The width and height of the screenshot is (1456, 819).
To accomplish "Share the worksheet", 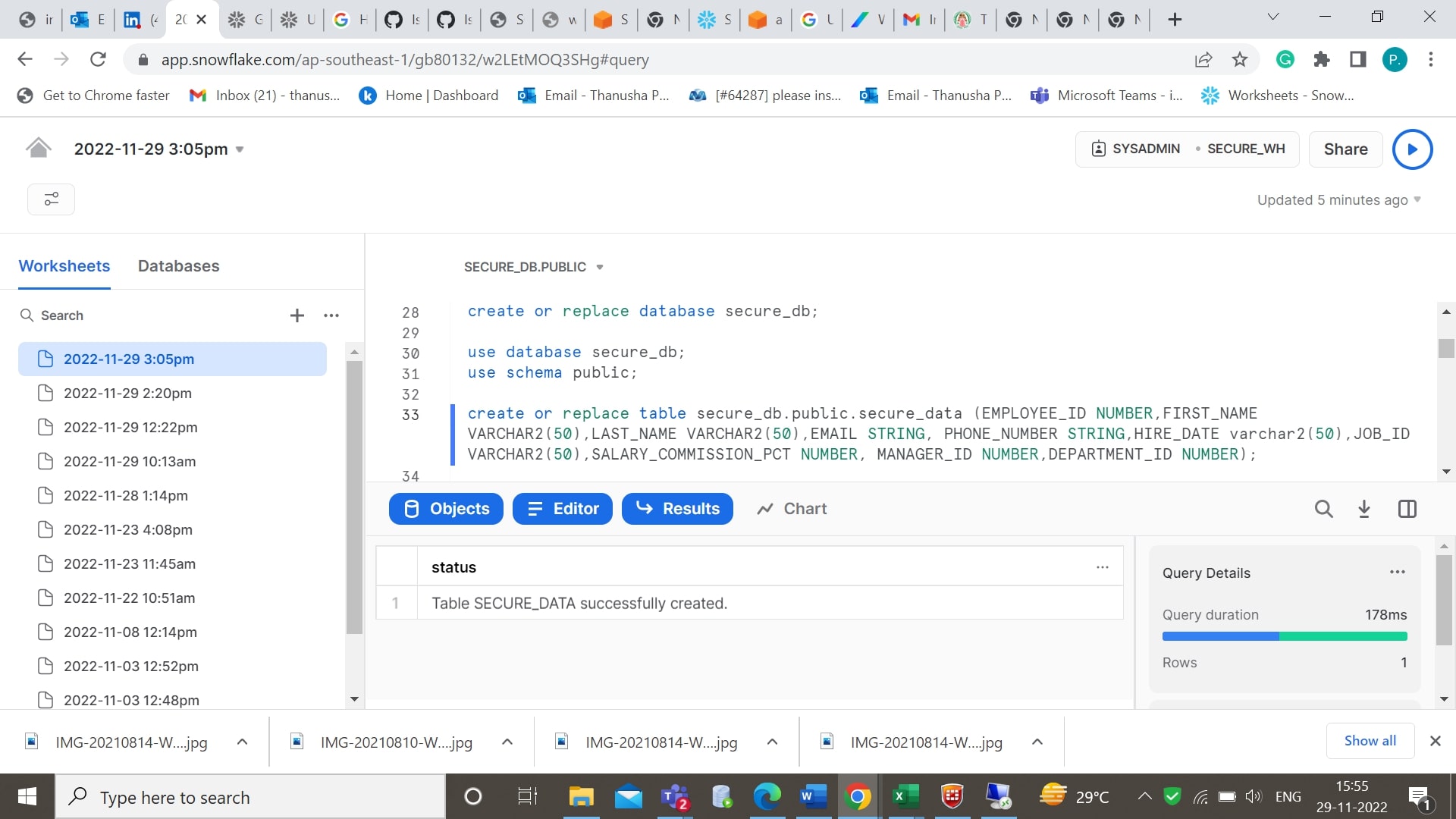I will [x=1345, y=149].
